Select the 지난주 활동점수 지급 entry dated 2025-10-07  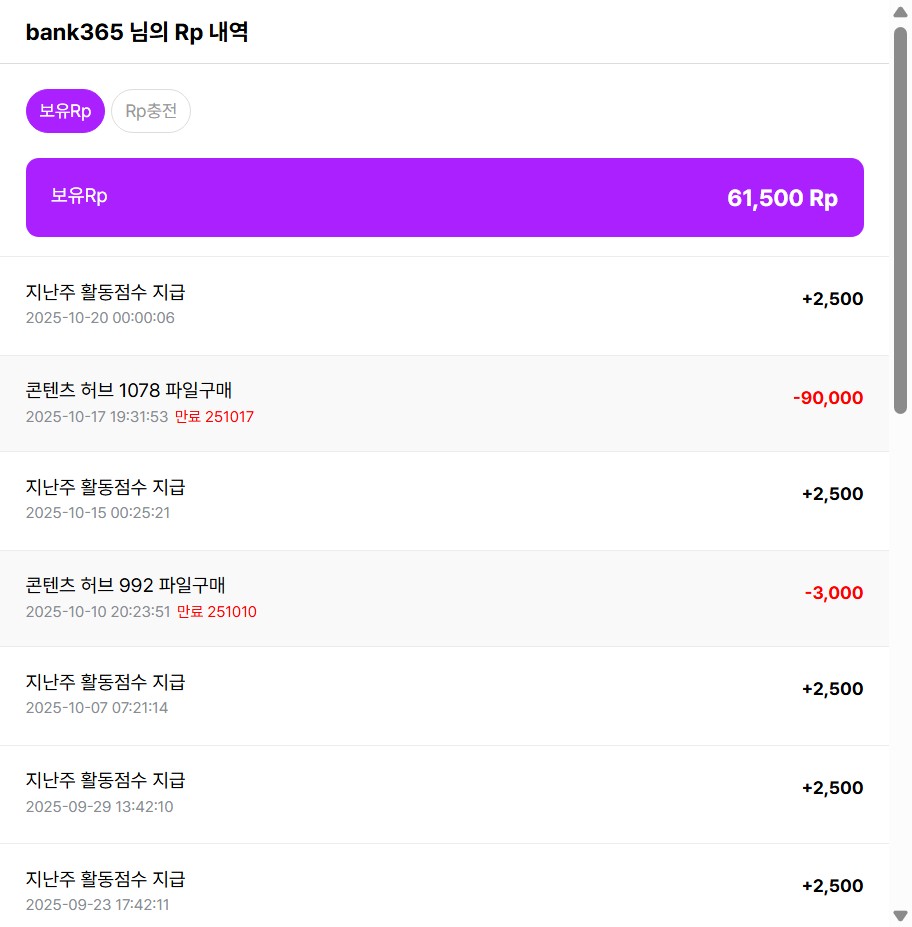[x=105, y=683]
